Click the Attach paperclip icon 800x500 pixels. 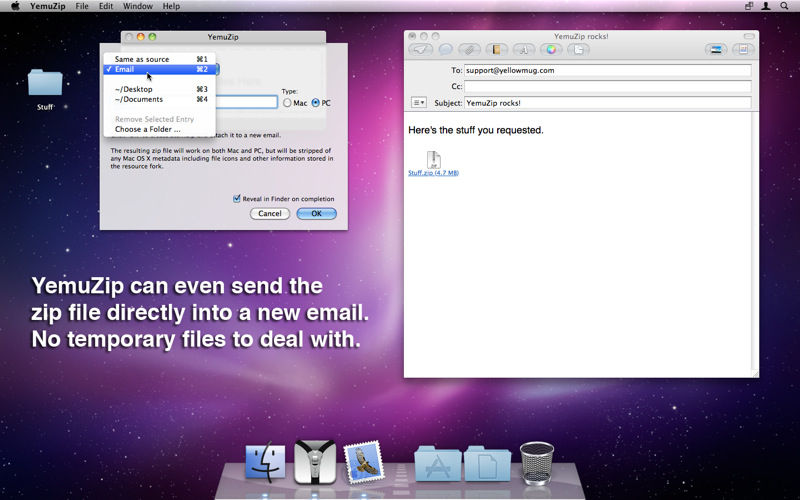469,49
